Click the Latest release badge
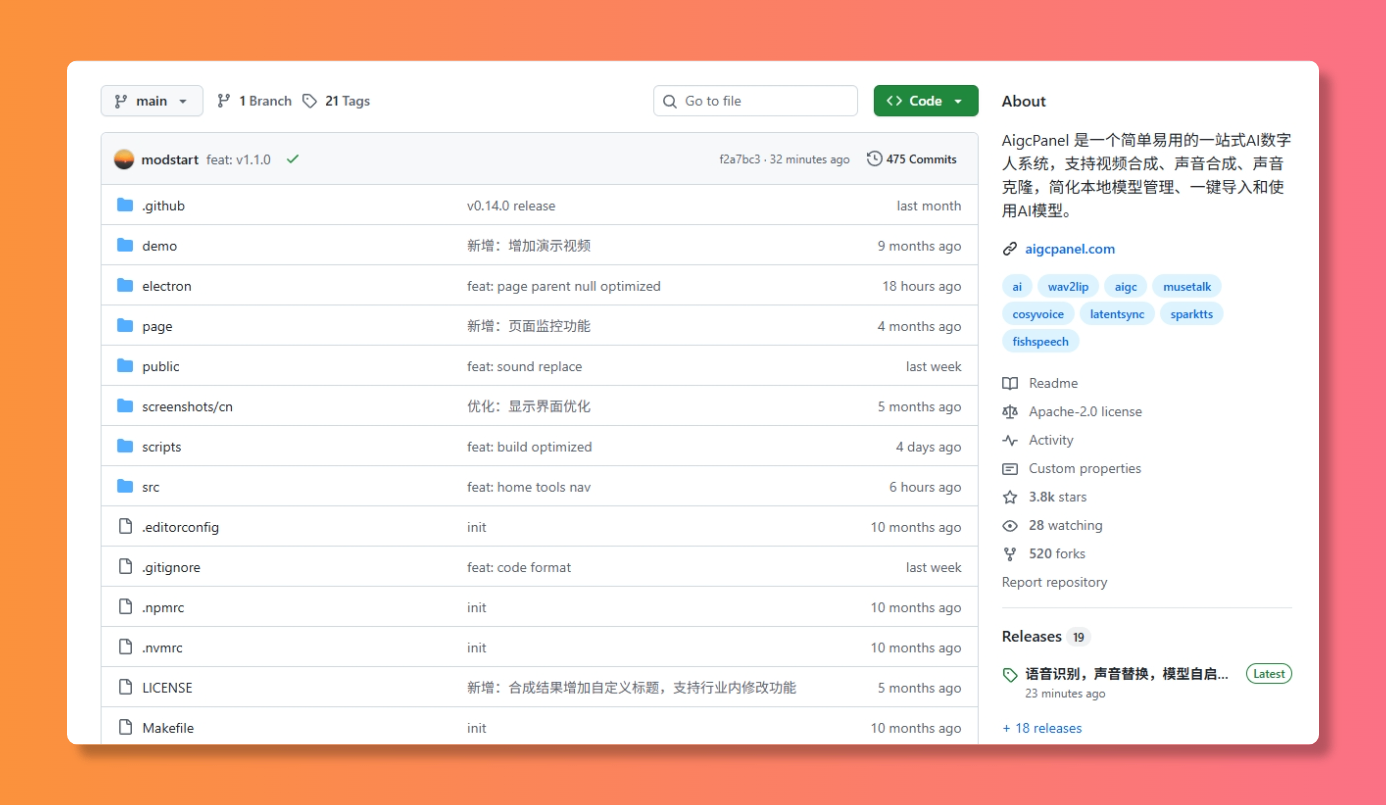 coord(1268,674)
